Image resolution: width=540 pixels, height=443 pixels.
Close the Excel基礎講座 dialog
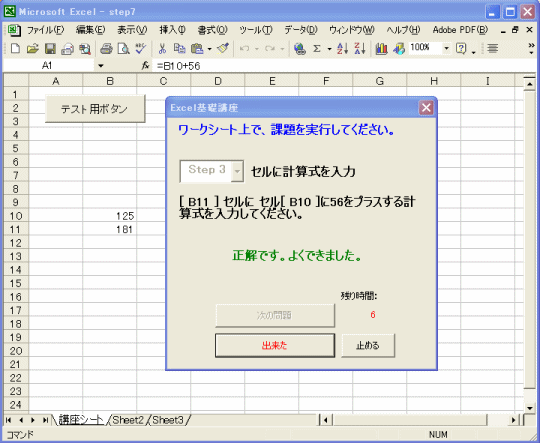pyautogui.click(x=426, y=108)
